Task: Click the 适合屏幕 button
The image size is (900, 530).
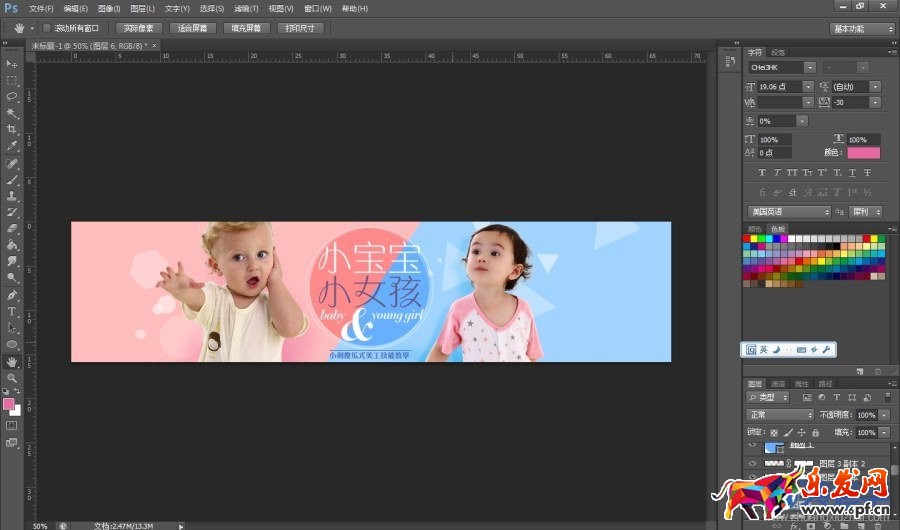Action: (x=192, y=28)
